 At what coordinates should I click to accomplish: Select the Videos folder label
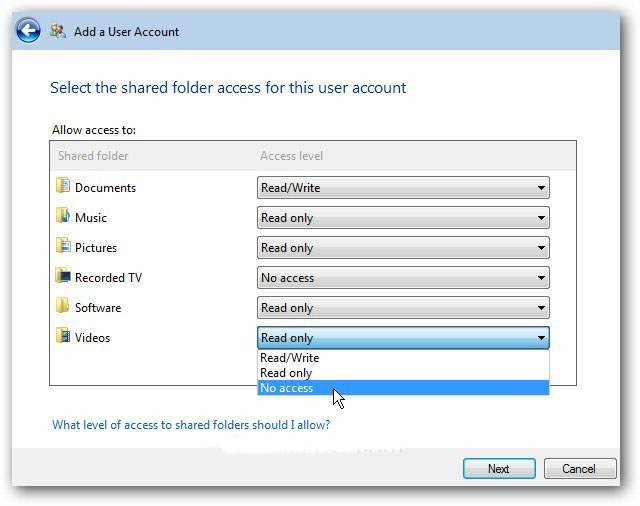click(x=92, y=338)
